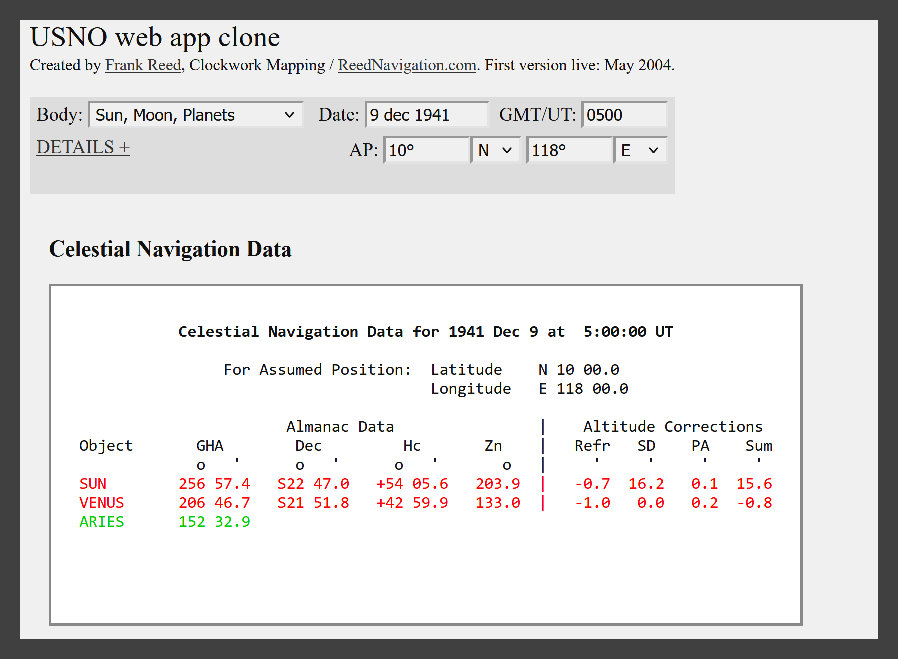The image size is (898, 659).
Task: Select the longitude field showing 118°
Action: click(568, 150)
